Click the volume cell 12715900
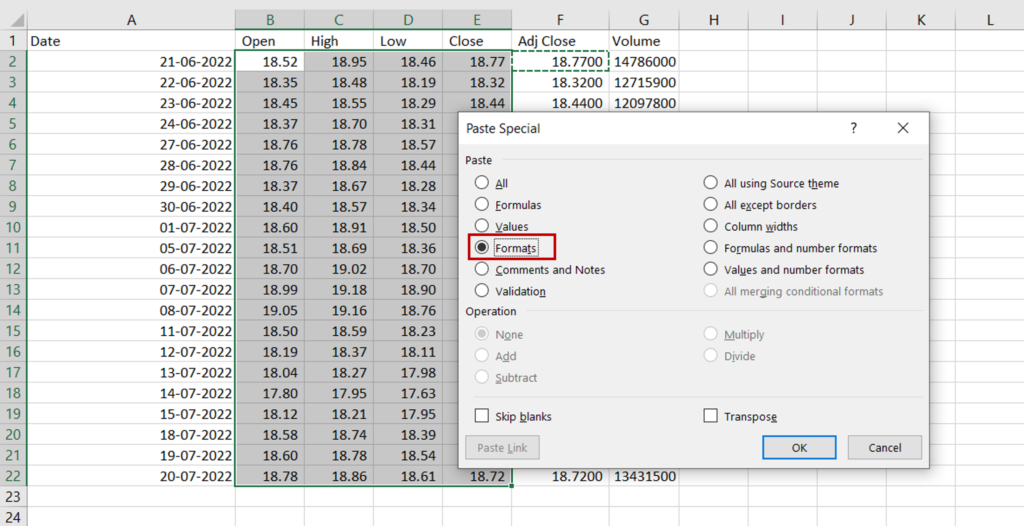The image size is (1024, 526). tap(645, 82)
